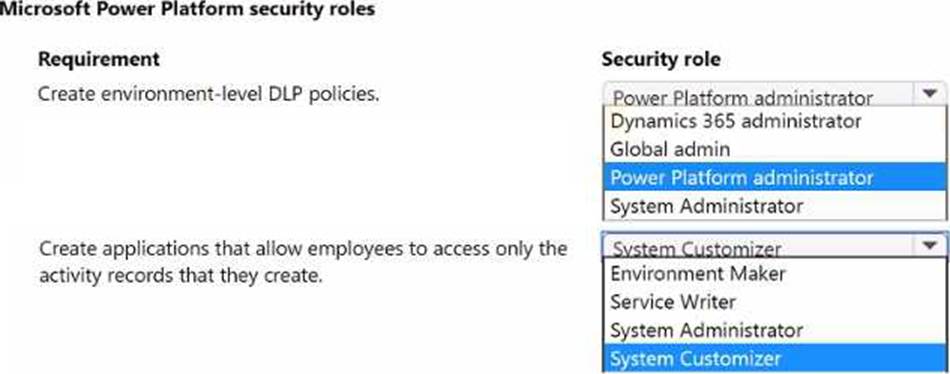This screenshot has width=950, height=374.
Task: Click the Security role column header
Action: click(x=661, y=59)
